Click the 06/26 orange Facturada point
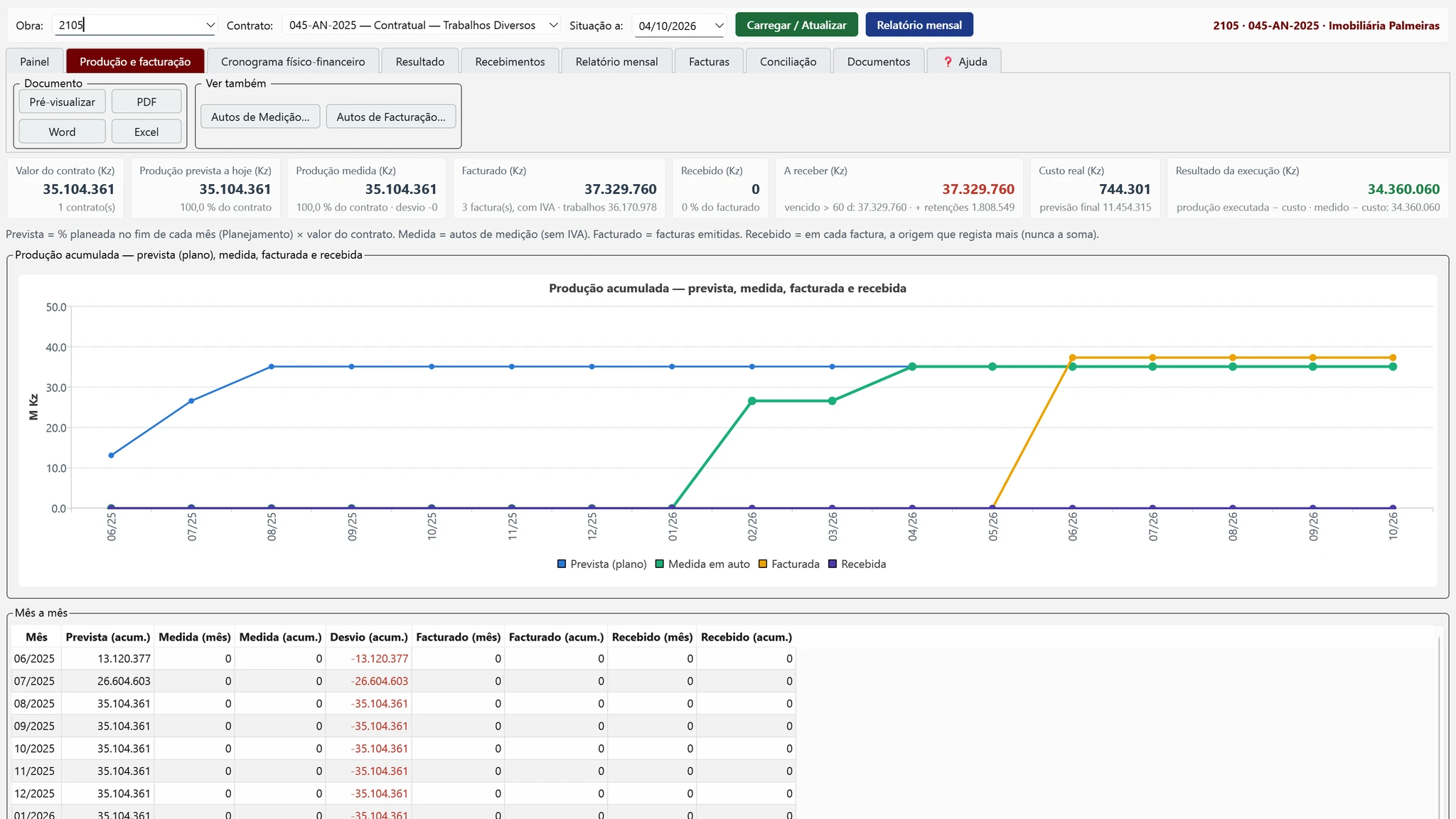This screenshot has height=819, width=1456. tap(1073, 358)
